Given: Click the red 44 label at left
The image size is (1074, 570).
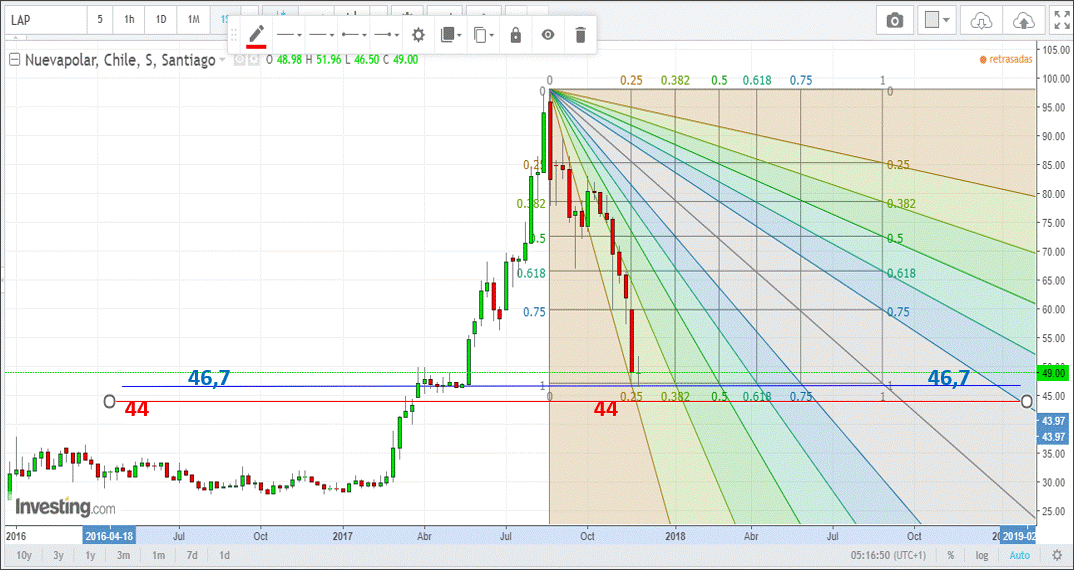Looking at the screenshot, I should point(137,410).
